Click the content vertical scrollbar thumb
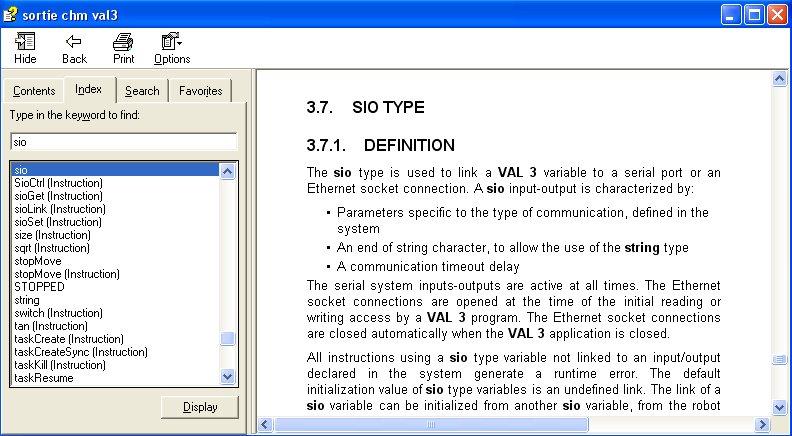792x436 pixels. click(x=779, y=359)
